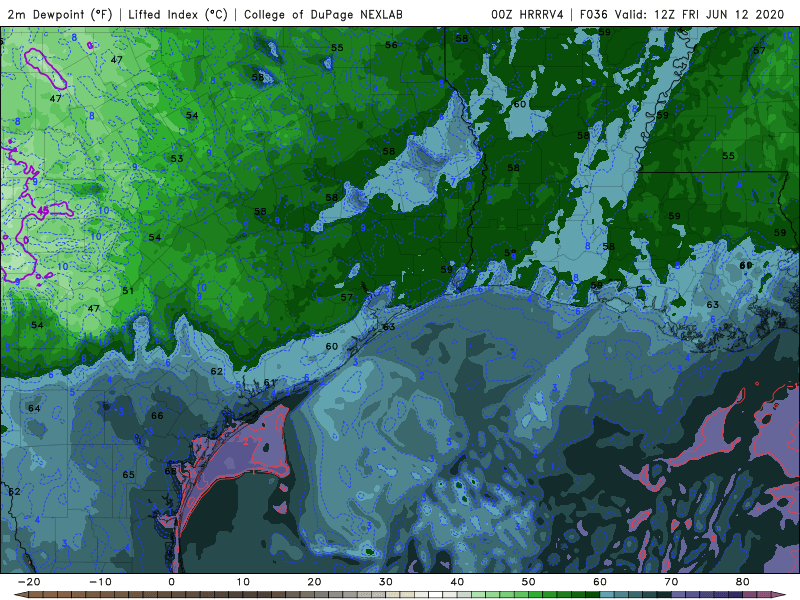Click the '80' color scale label
This screenshot has width=800, height=600.
coord(743,582)
